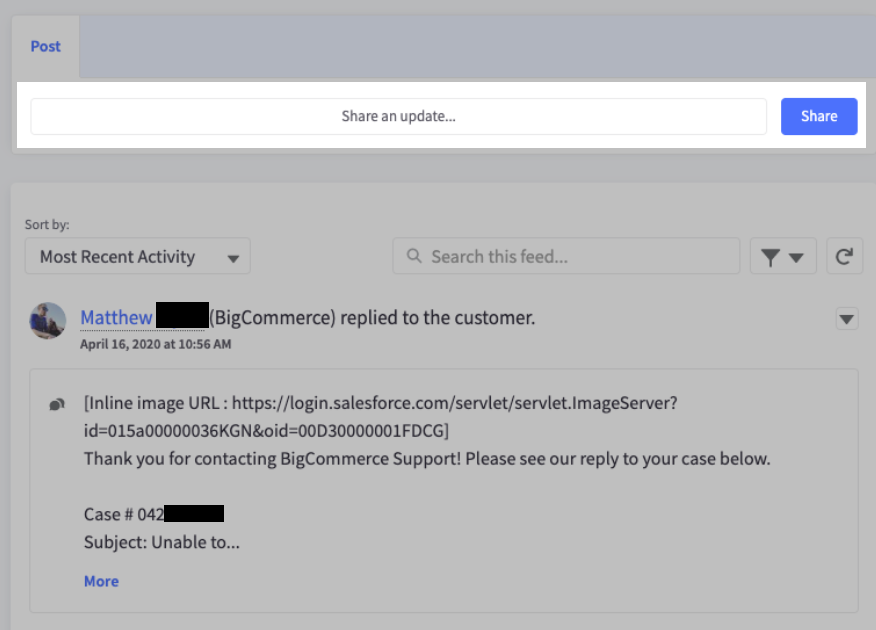876x630 pixels.
Task: Click the Thank you for contacting BigCommerce Support line
Action: tap(427, 459)
